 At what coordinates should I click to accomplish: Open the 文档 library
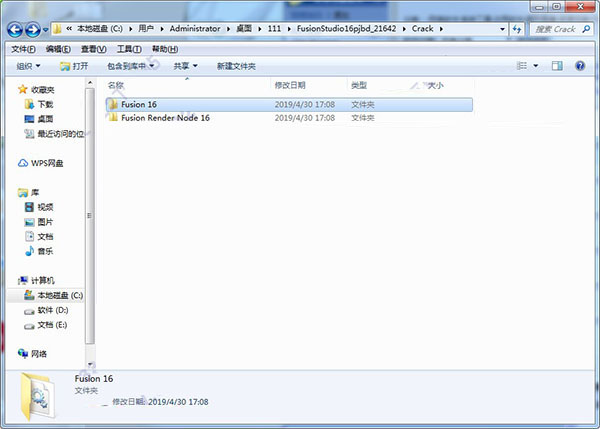point(39,237)
